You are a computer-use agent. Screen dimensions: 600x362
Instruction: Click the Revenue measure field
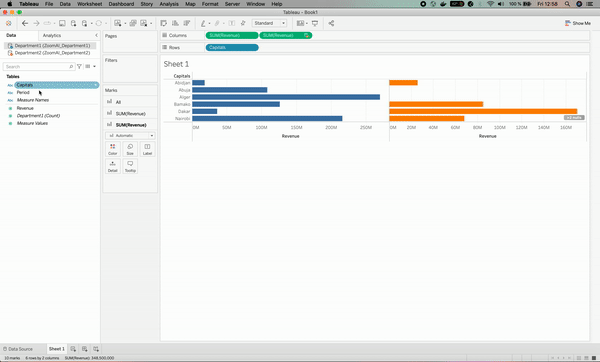click(x=25, y=108)
